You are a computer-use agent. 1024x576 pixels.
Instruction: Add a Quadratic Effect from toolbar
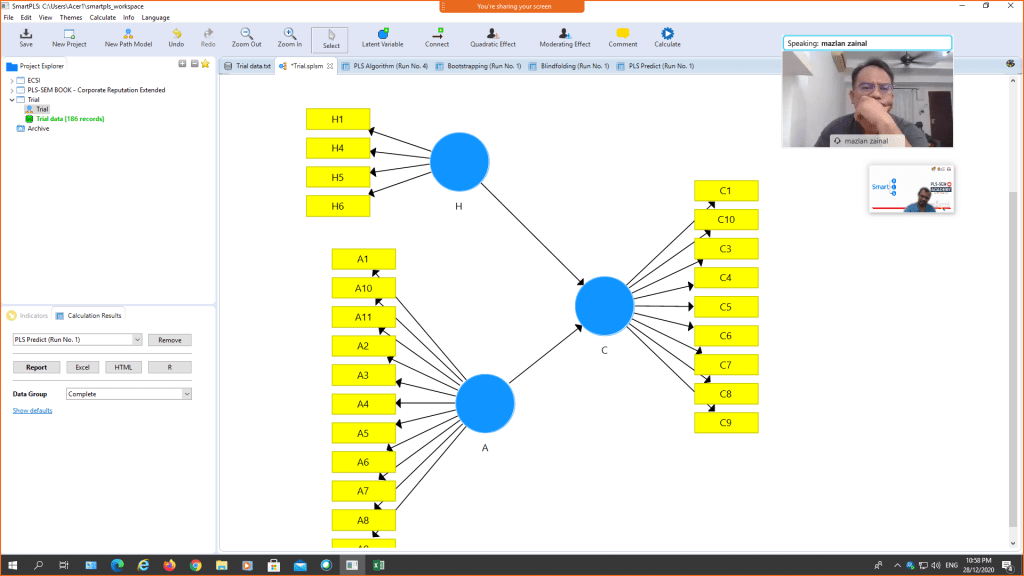[493, 38]
